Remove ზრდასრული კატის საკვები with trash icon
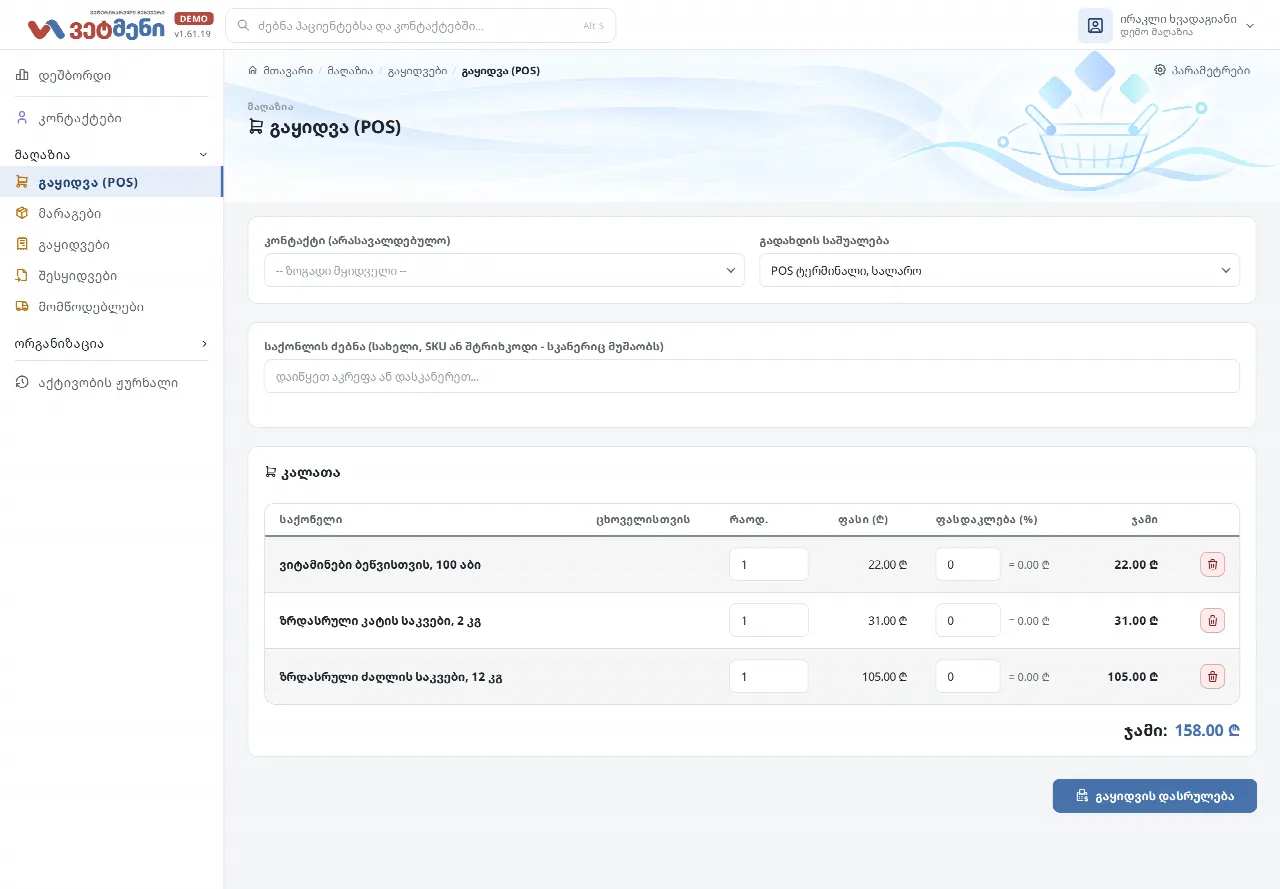 1212,620
